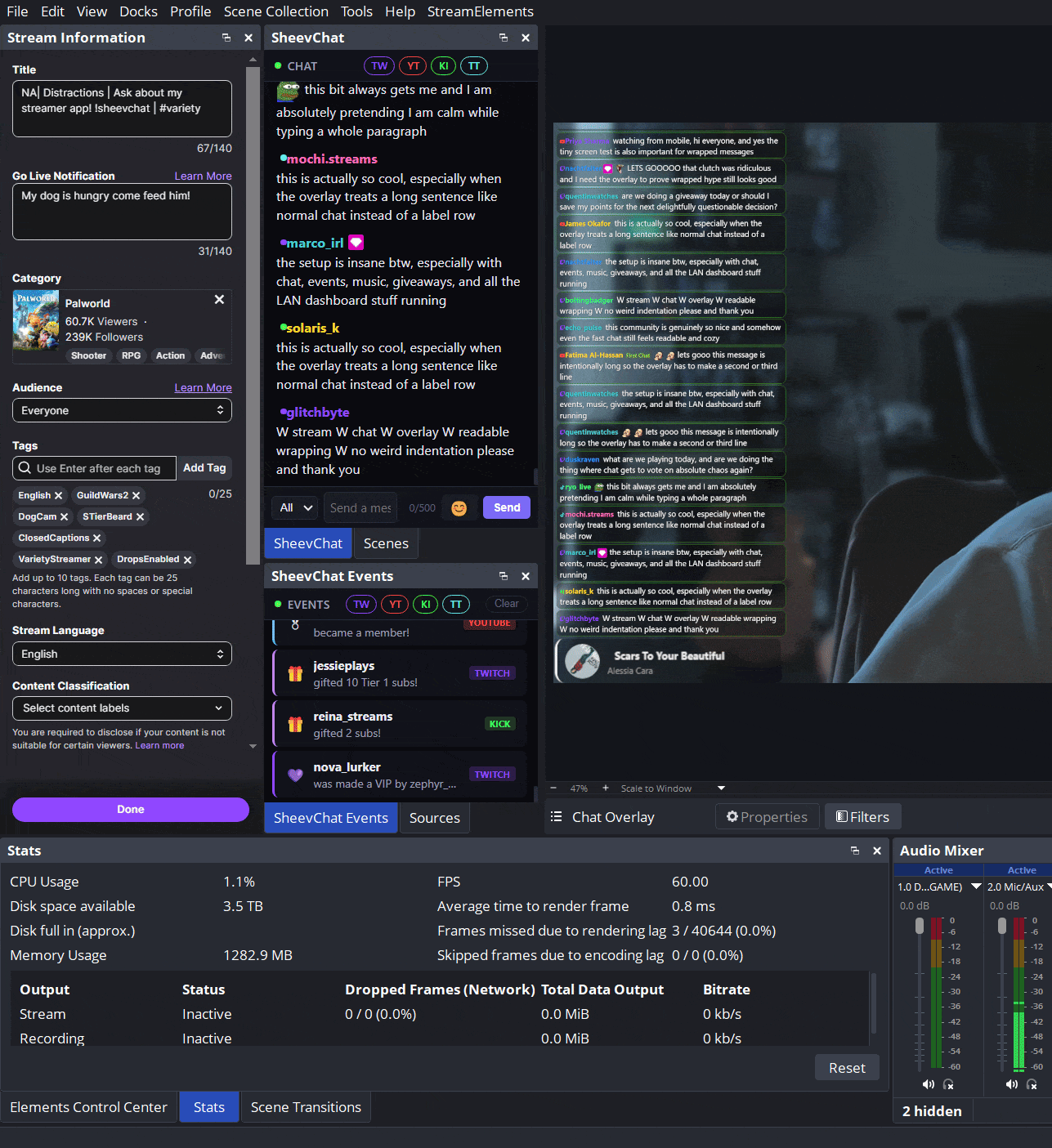
Task: Switch to Elements Control Center tab
Action: pos(88,1107)
